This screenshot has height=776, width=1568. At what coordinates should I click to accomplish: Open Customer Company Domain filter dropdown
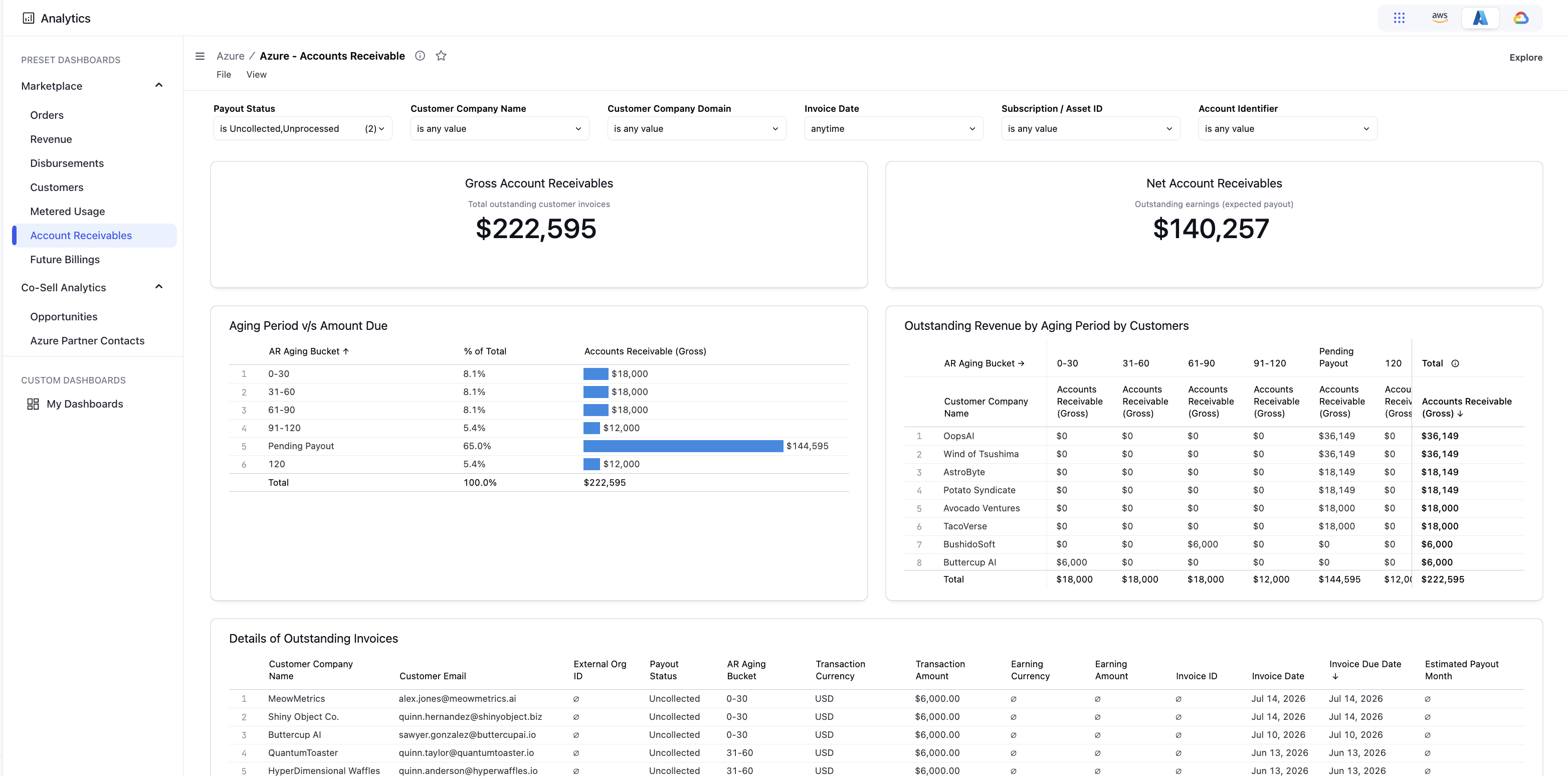[x=696, y=128]
